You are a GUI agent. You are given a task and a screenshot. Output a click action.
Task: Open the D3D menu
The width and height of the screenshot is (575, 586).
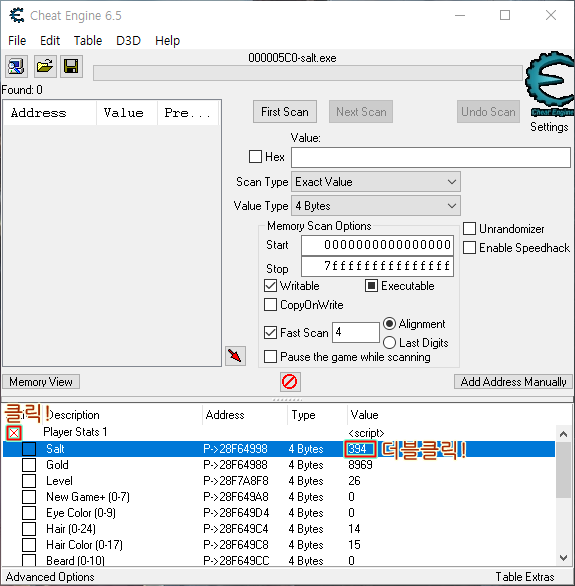[129, 40]
